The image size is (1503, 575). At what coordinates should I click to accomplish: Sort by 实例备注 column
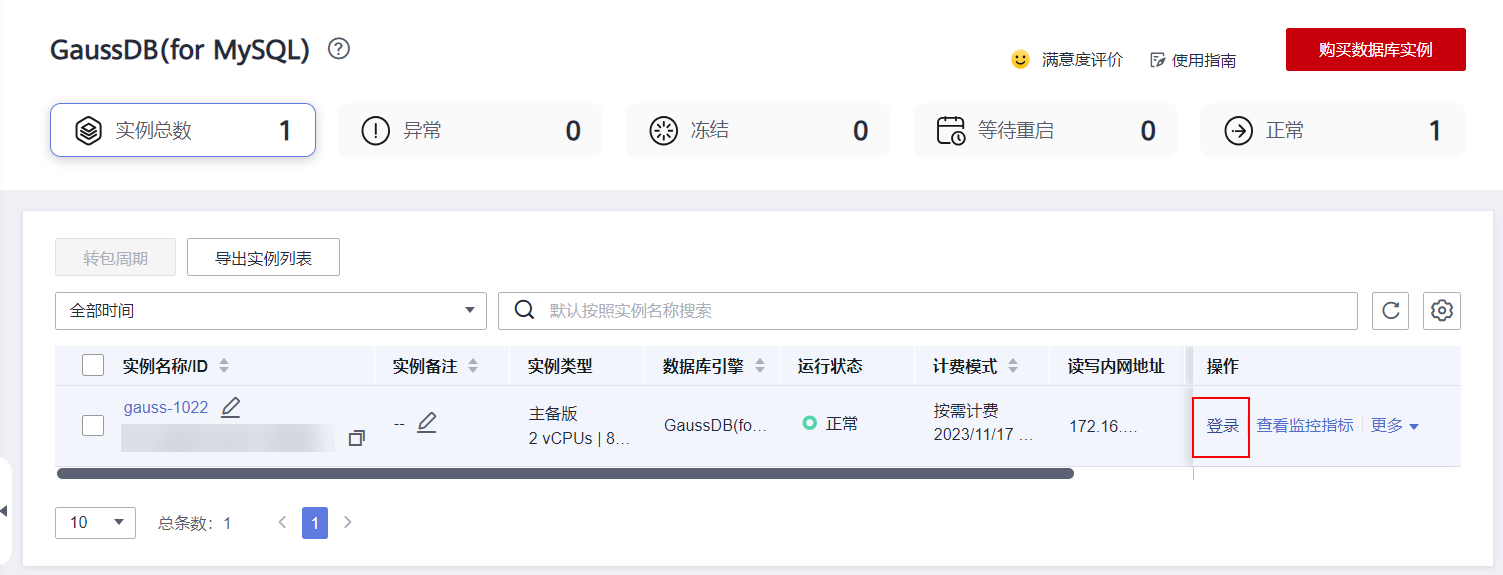coord(473,366)
